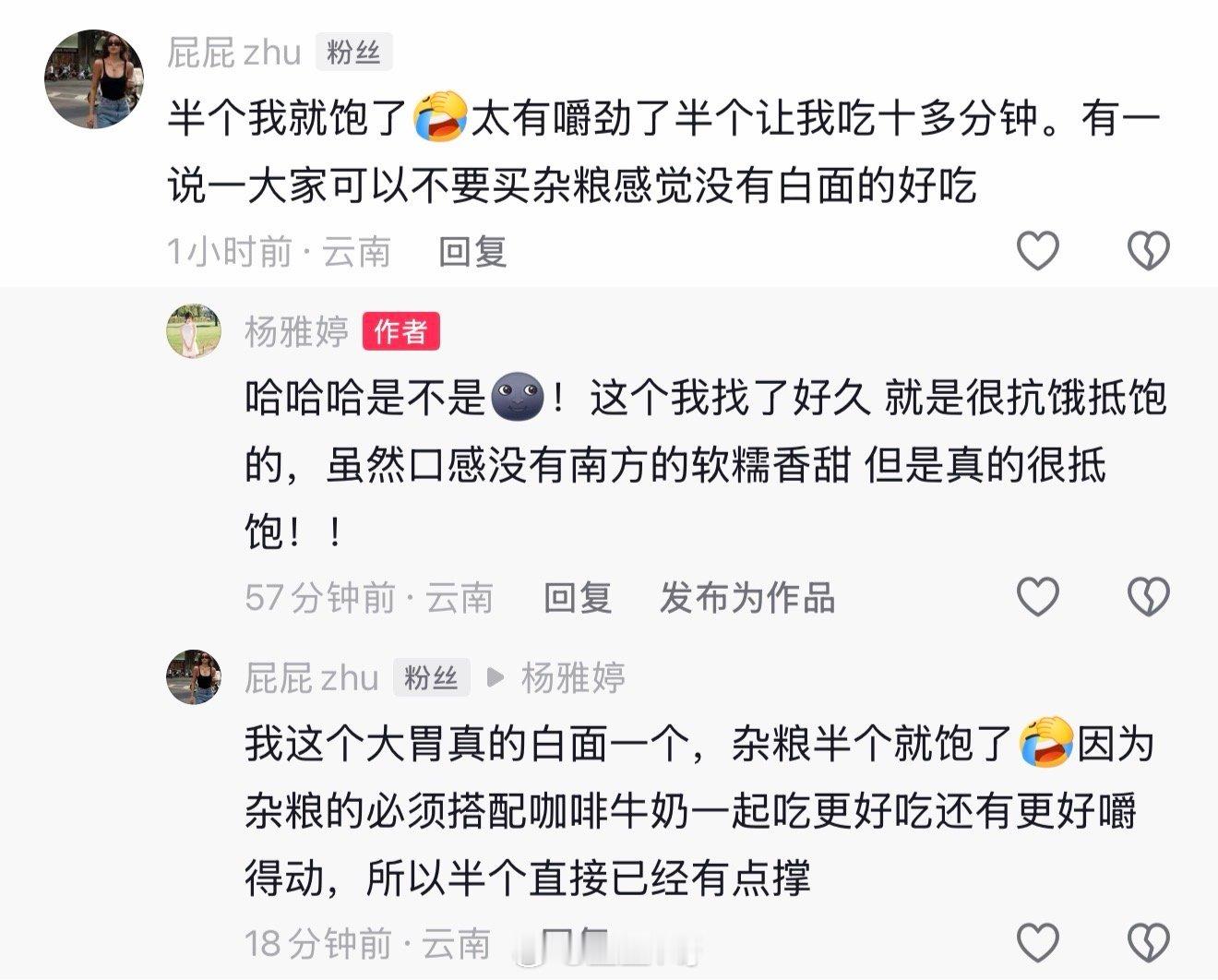Tap the red 作者 badge
Screen dimensions: 1218x980
[x=401, y=330]
